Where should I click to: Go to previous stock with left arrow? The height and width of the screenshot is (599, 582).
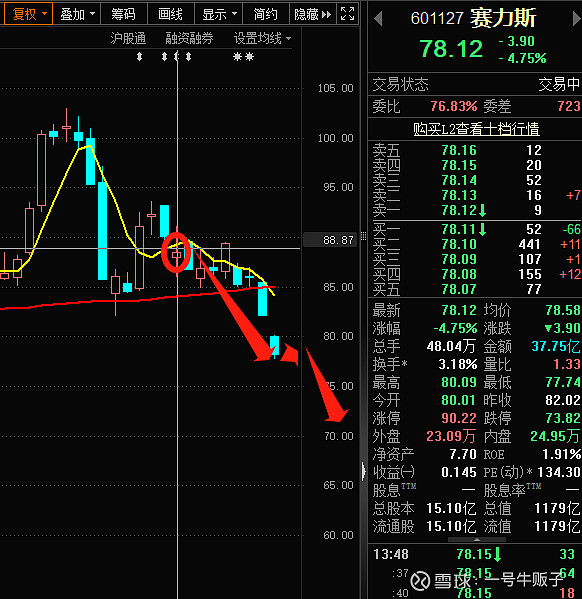378,18
